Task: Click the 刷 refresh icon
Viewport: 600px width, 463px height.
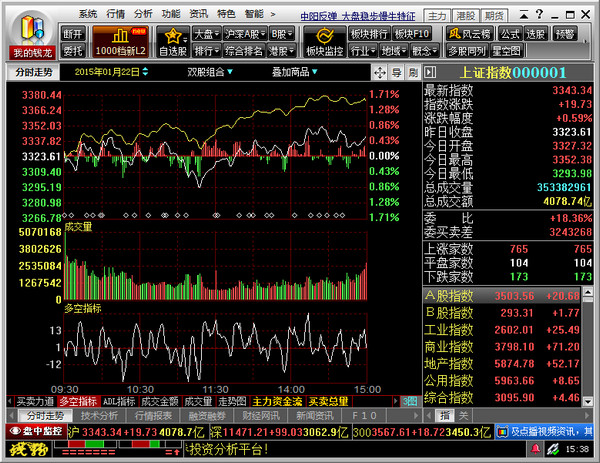Action: coord(415,72)
